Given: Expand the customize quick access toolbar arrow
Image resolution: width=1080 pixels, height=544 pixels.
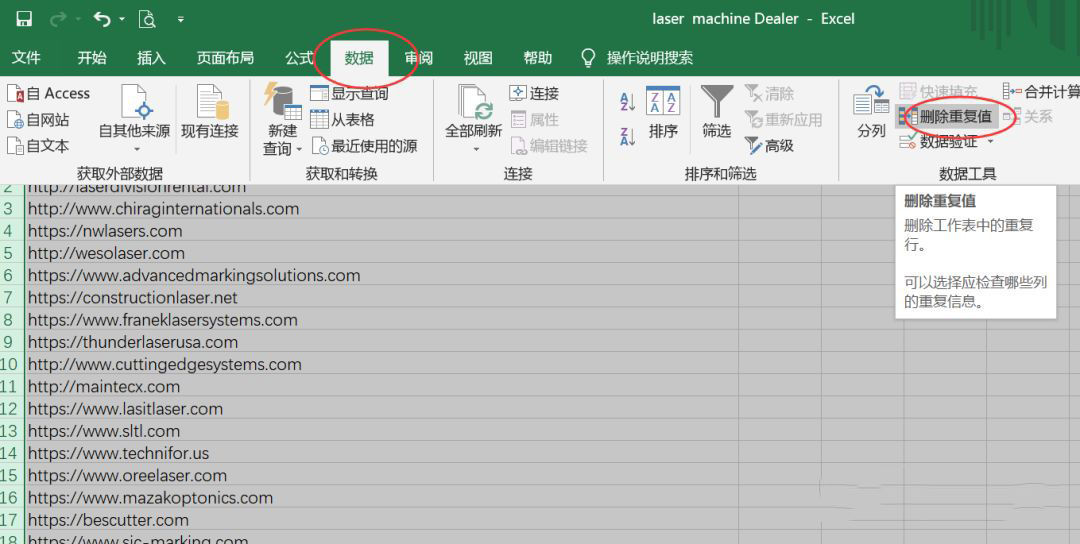Looking at the screenshot, I should tap(180, 19).
